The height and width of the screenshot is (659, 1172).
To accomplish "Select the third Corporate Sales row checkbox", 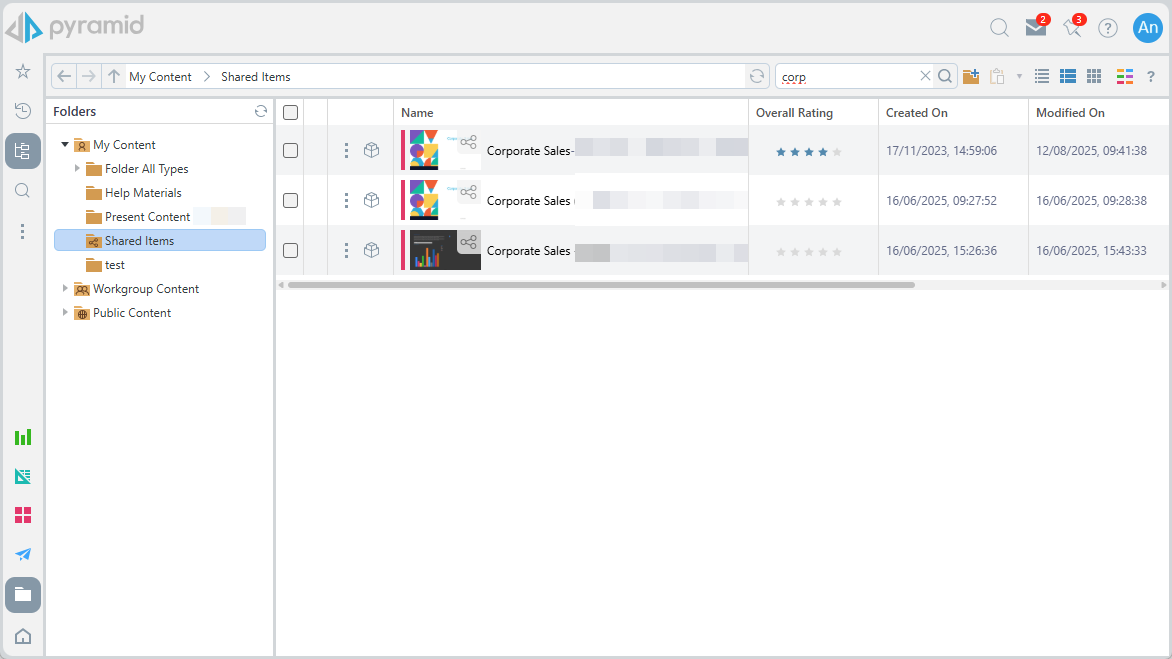I will point(290,251).
